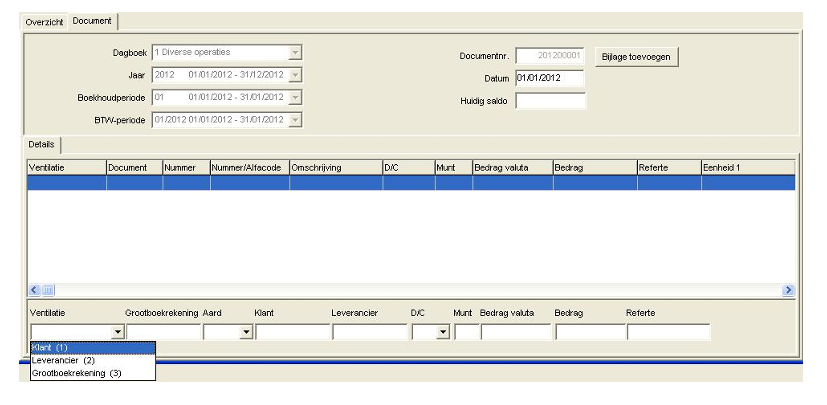Switch to the Overzicht tab
827x405 pixels.
point(44,22)
